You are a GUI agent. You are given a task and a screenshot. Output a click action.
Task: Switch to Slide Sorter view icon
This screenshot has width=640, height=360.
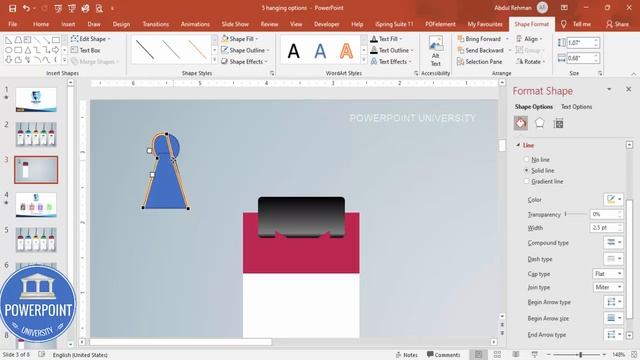click(497, 355)
